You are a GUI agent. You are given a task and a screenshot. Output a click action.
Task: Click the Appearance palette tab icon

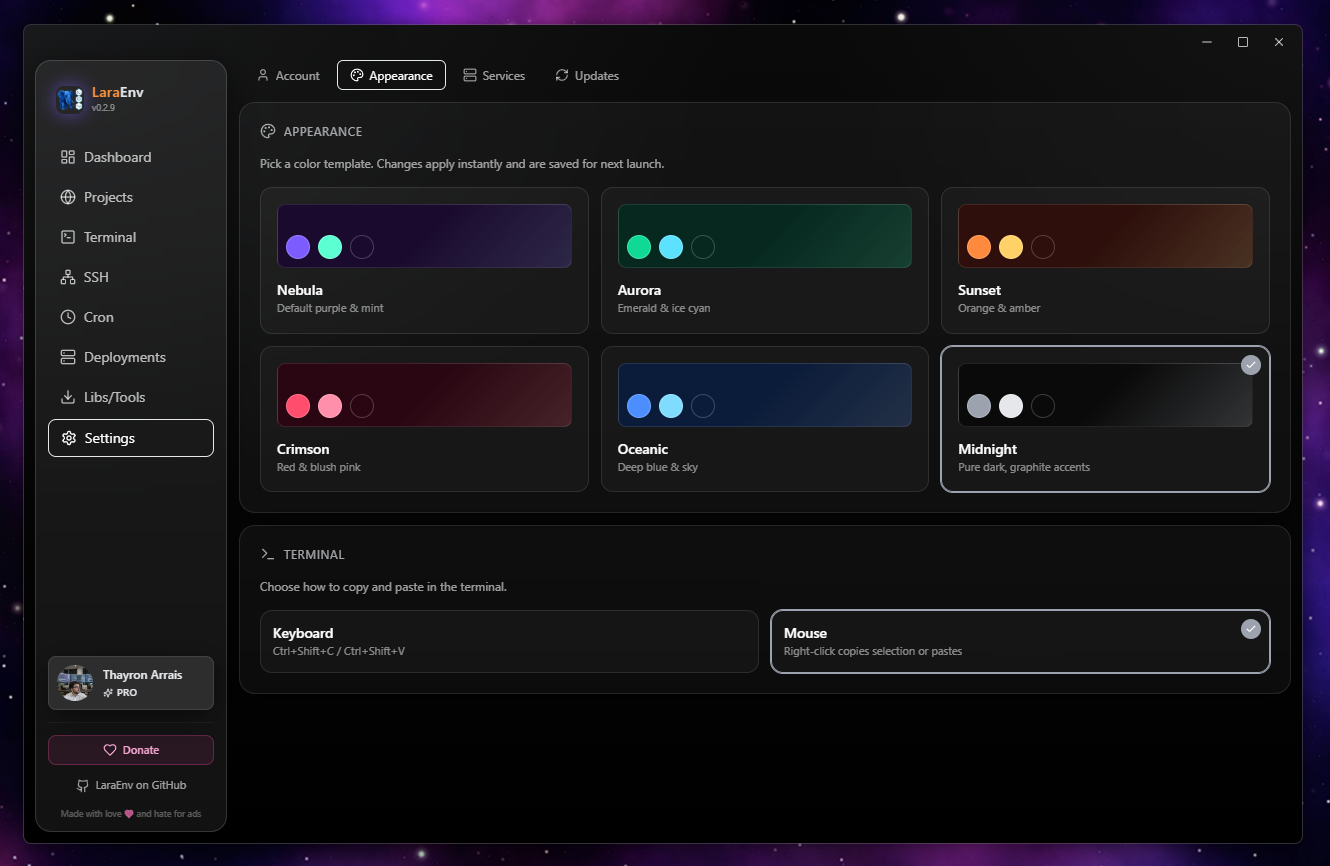pos(357,75)
